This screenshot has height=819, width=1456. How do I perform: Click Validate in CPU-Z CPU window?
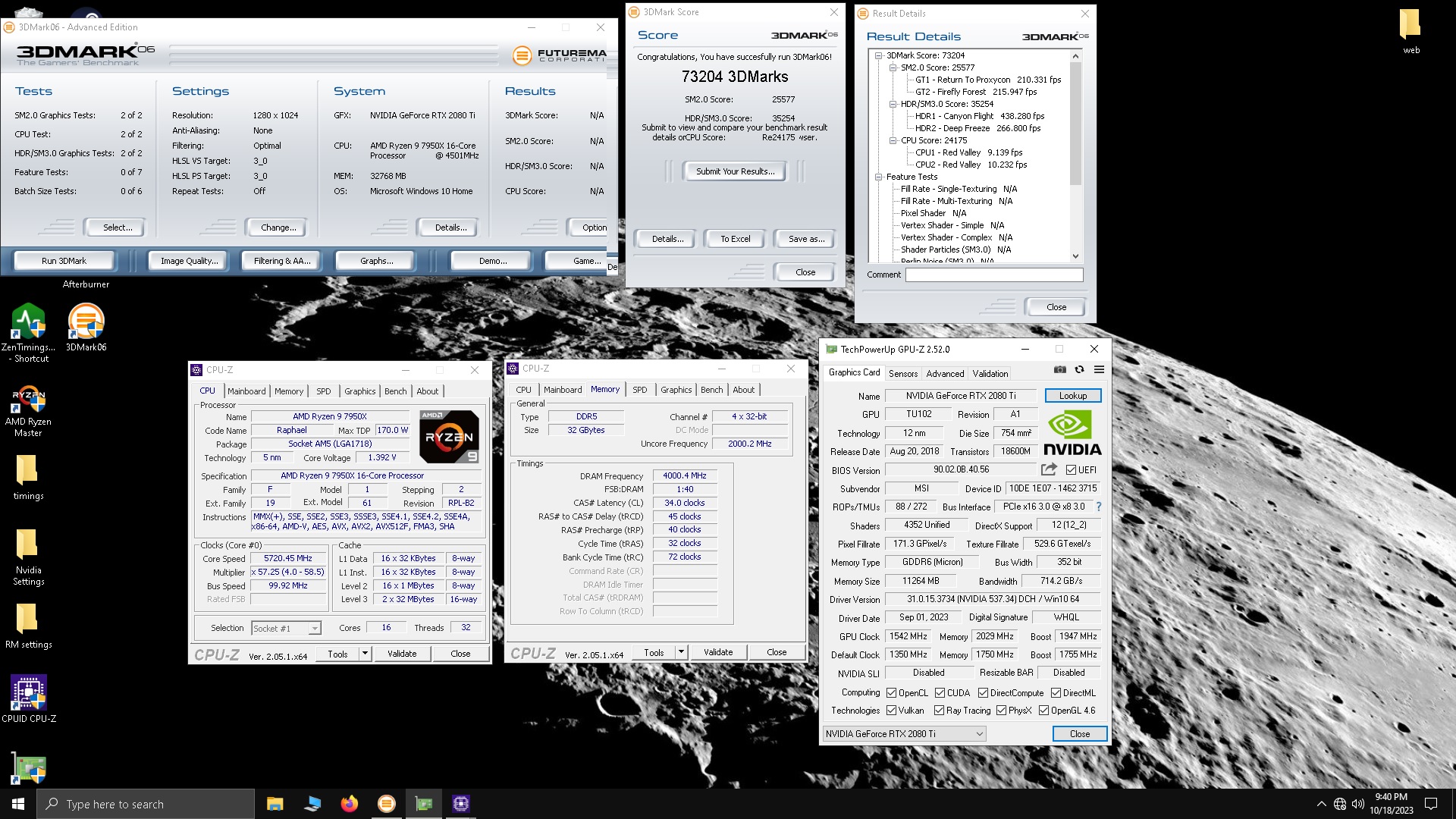[x=402, y=654]
